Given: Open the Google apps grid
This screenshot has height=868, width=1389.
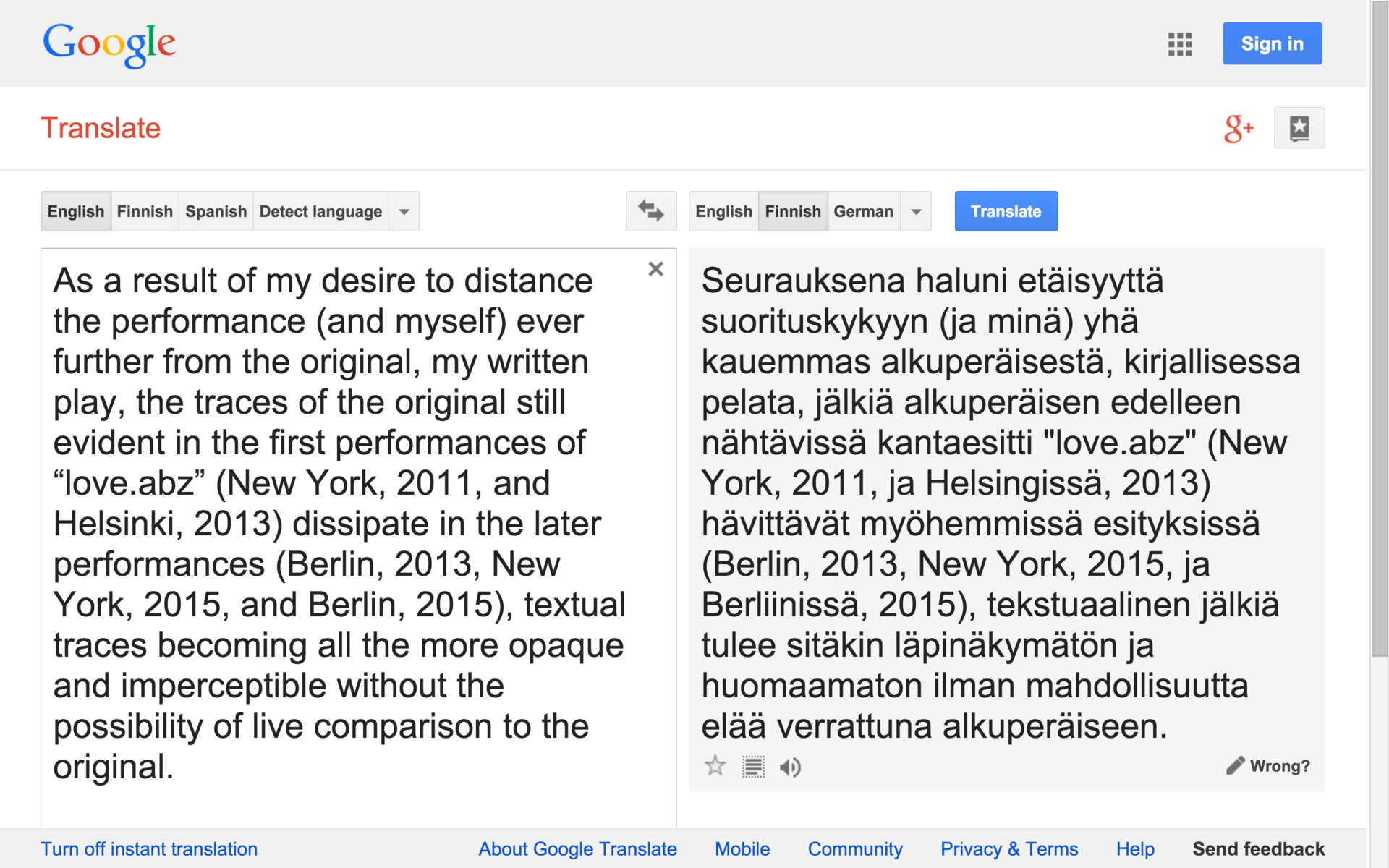Looking at the screenshot, I should coord(1179,44).
